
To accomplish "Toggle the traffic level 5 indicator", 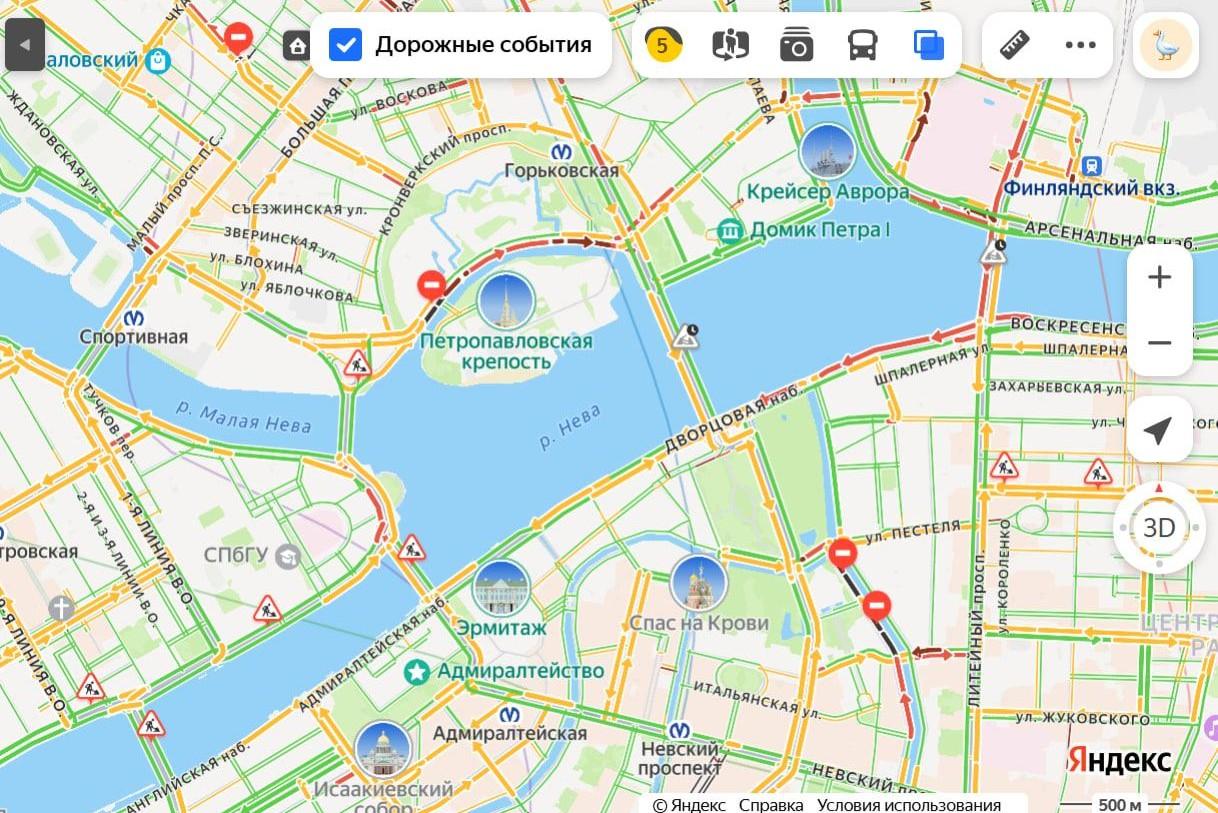I will click(x=663, y=45).
